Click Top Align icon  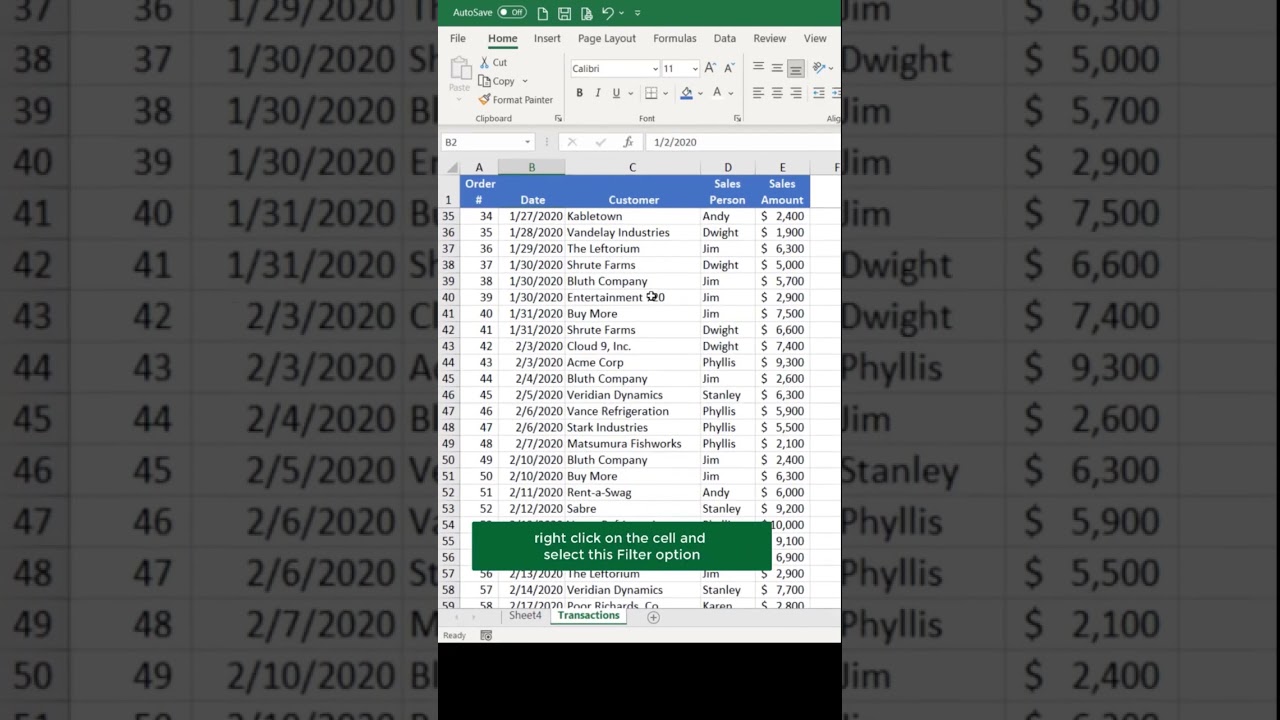(758, 68)
